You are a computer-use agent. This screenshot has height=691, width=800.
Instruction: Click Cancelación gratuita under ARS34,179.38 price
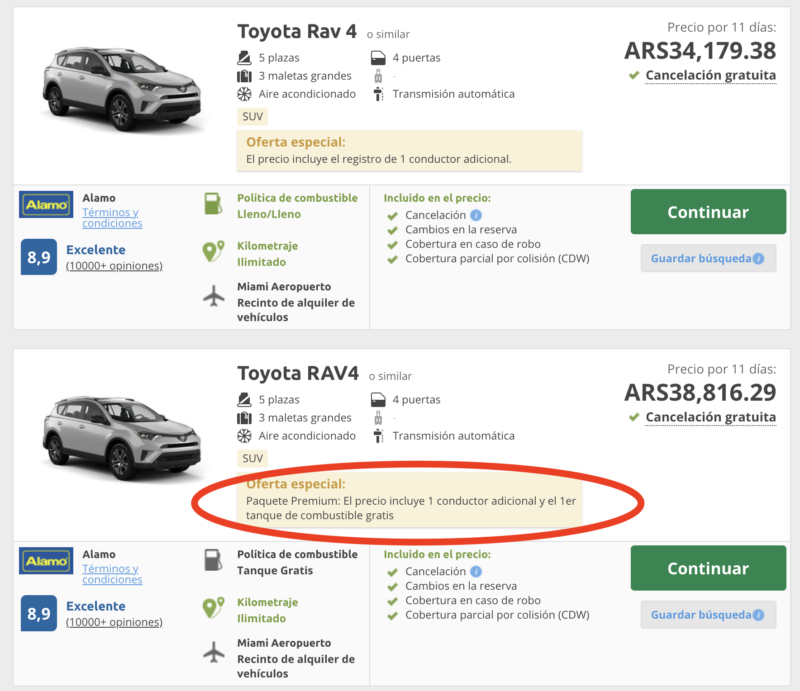pyautogui.click(x=711, y=76)
